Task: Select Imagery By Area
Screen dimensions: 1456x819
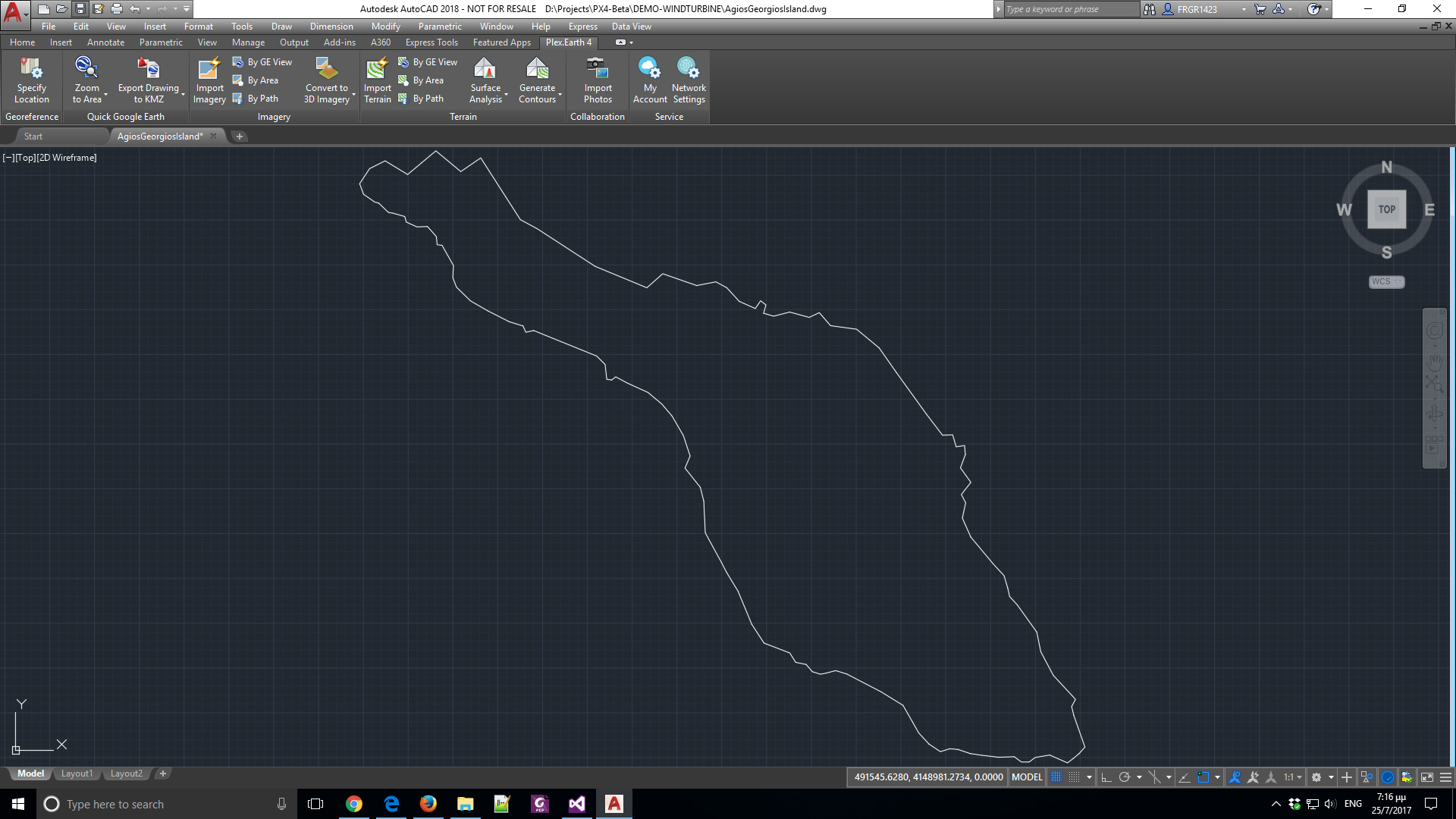Action: click(256, 80)
